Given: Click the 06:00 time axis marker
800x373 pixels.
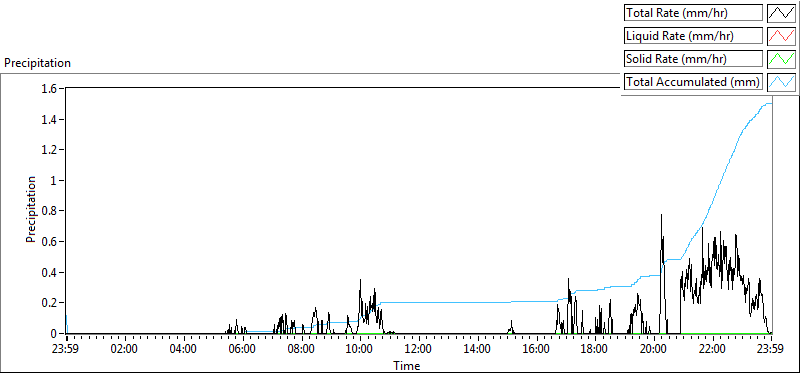Looking at the screenshot, I should coord(243,350).
